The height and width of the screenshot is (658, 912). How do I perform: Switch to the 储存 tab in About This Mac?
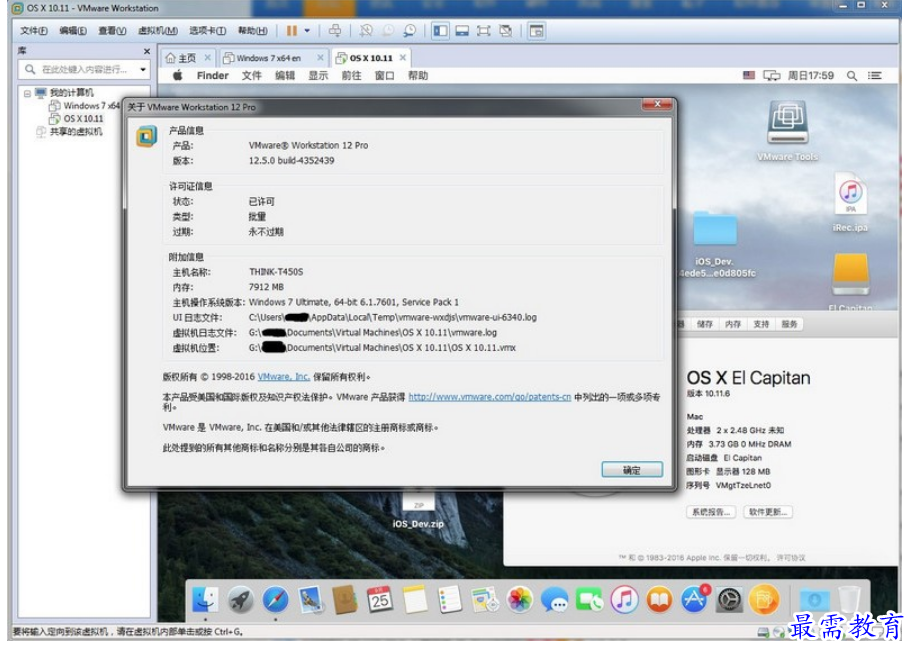704,324
